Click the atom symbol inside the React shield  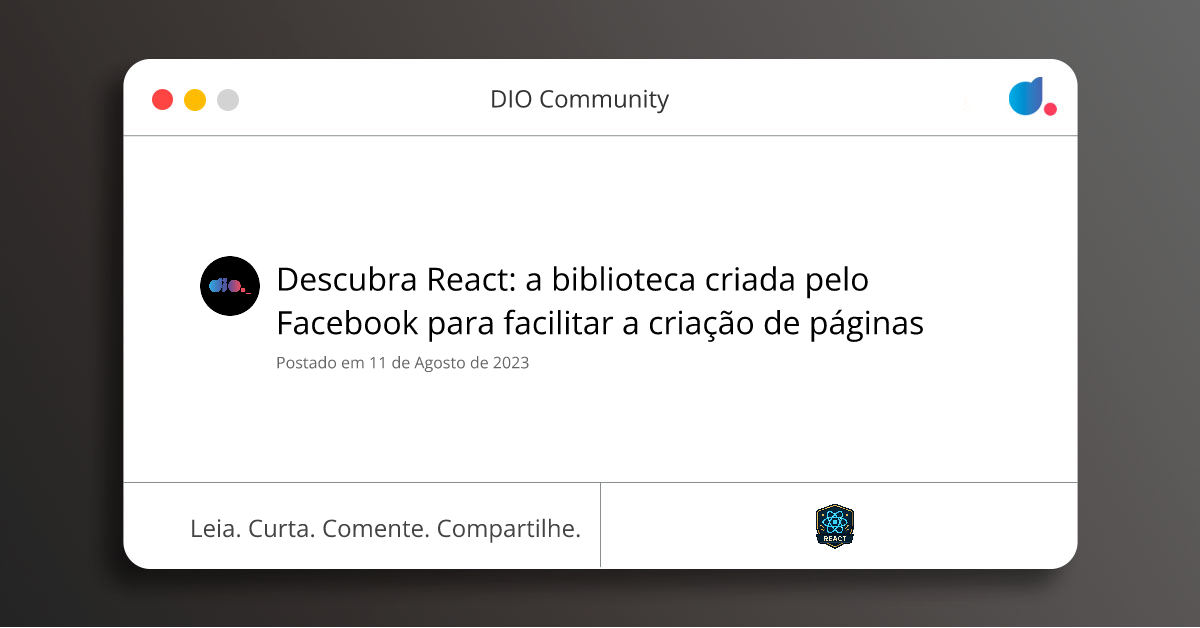pos(834,521)
